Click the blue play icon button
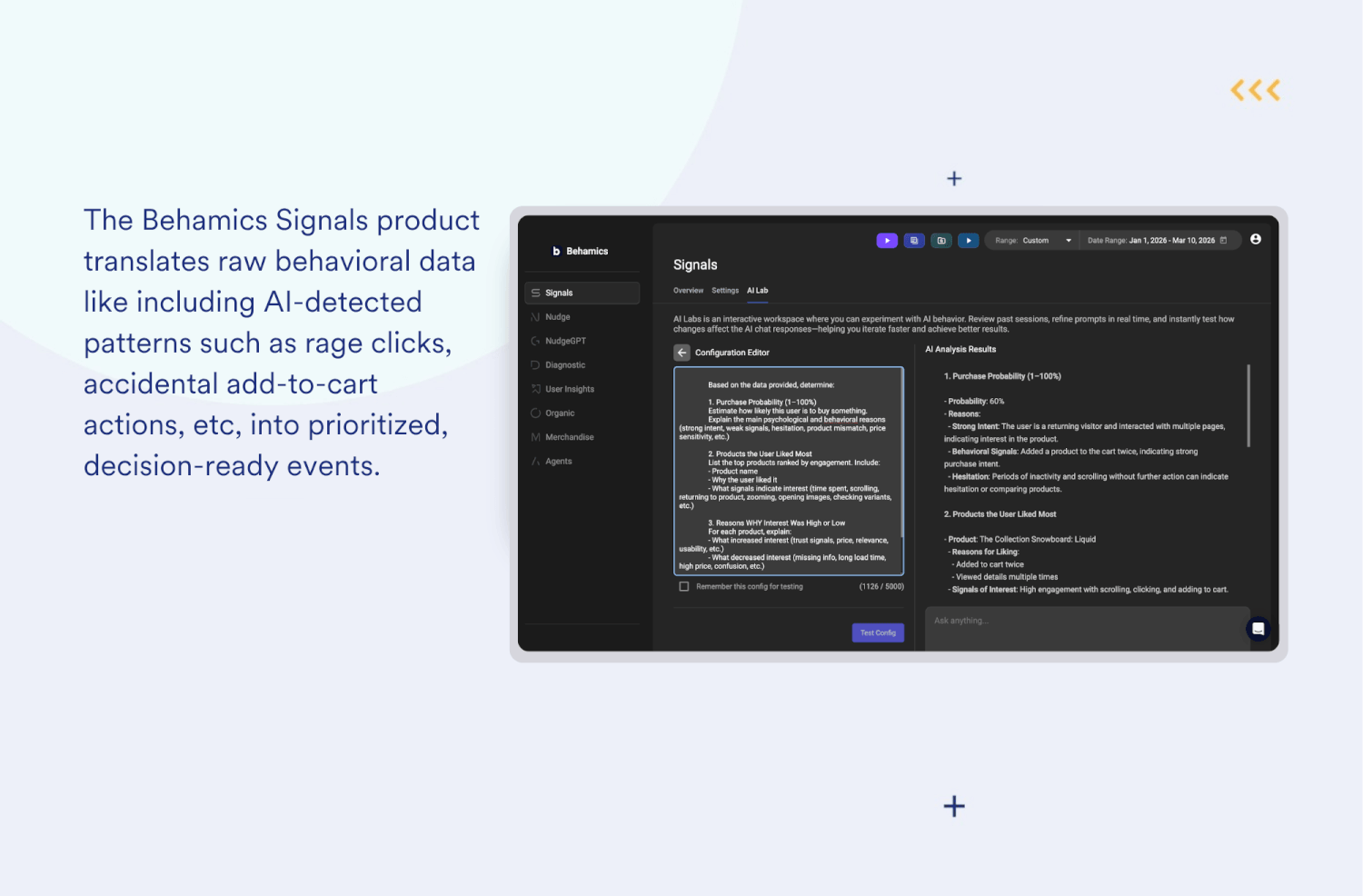This screenshot has width=1363, height=896. [x=969, y=241]
